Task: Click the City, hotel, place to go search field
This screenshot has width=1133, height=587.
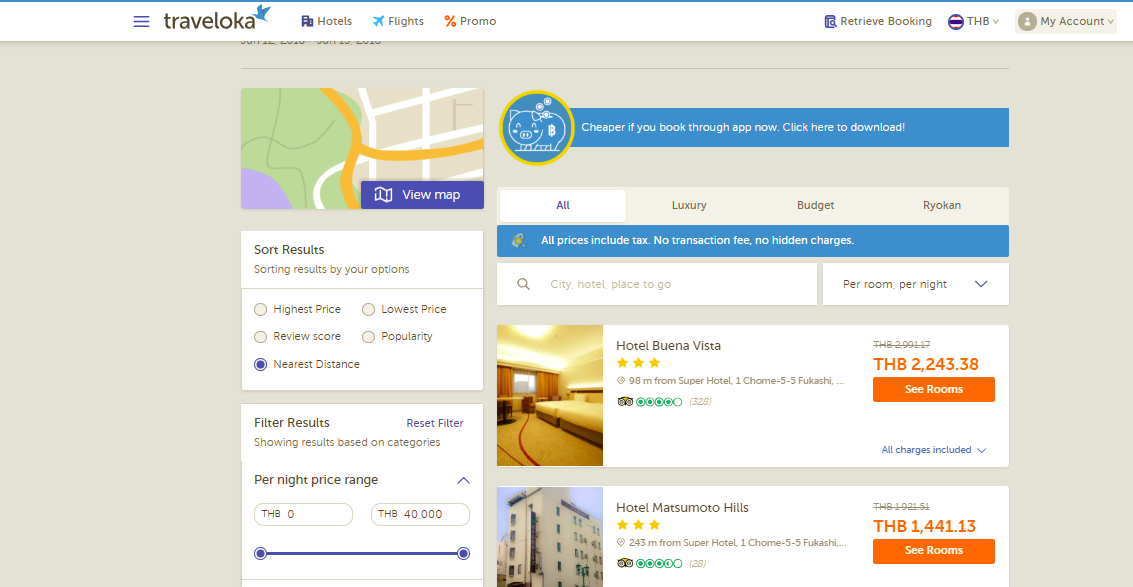Action: [x=657, y=284]
